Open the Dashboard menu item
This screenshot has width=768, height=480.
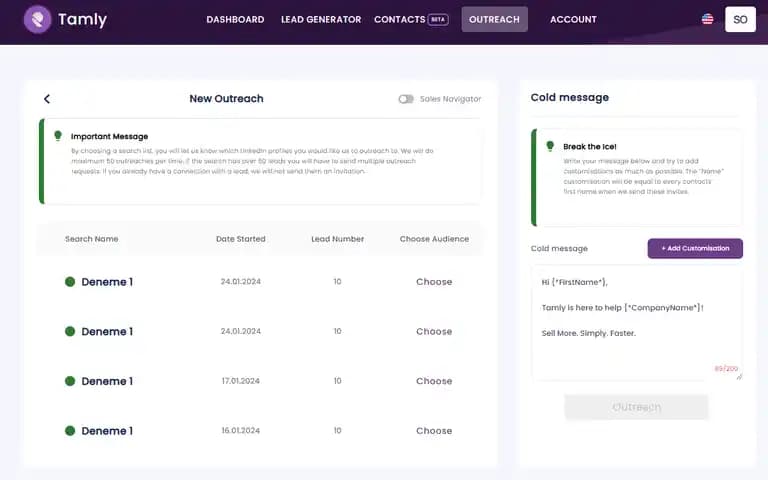pos(235,20)
